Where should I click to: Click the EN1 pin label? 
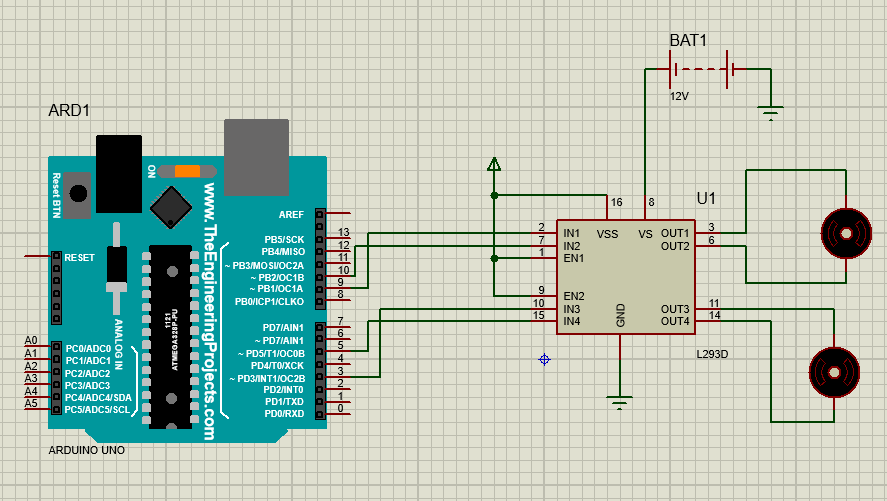(573, 258)
